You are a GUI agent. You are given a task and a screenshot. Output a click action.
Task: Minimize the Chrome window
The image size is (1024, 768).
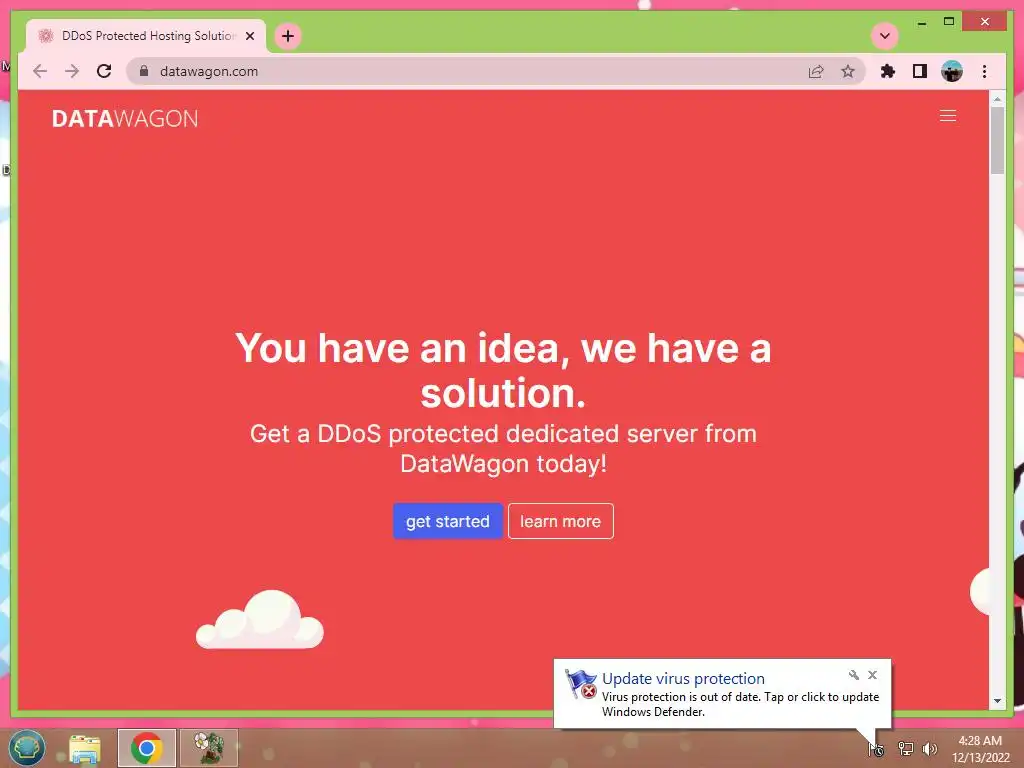click(x=921, y=22)
